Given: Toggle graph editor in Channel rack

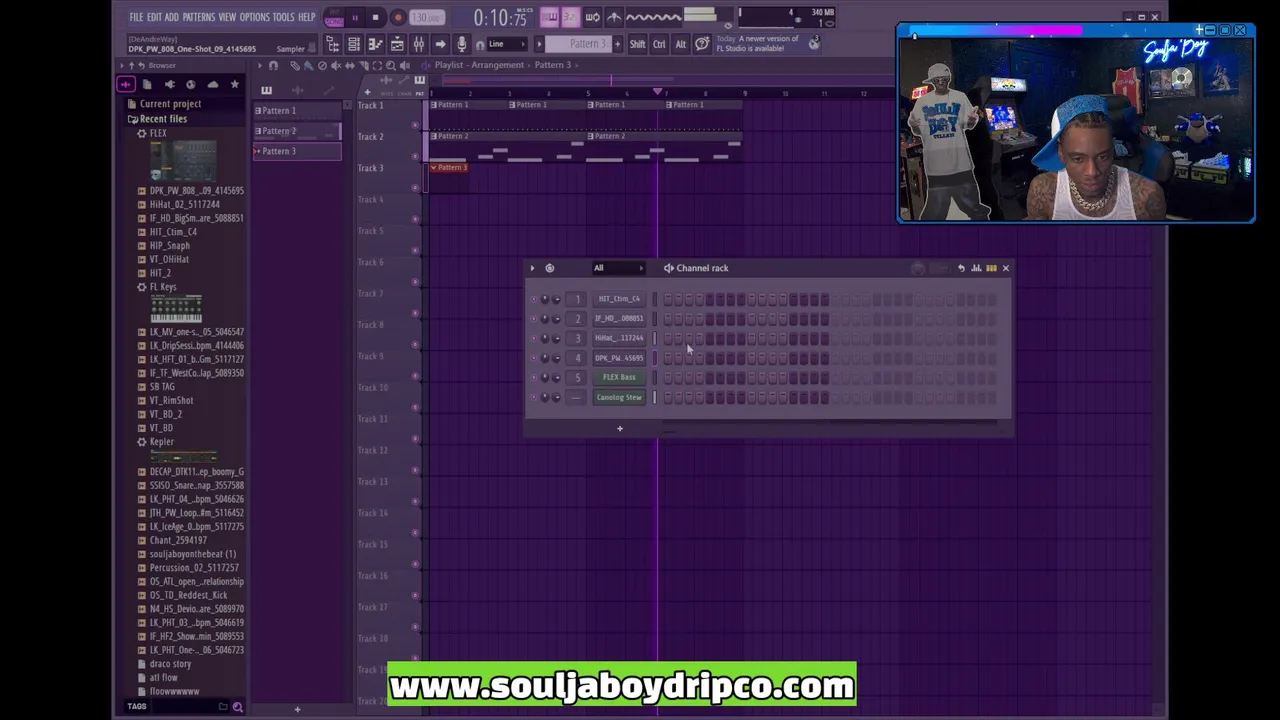Looking at the screenshot, I should [976, 268].
